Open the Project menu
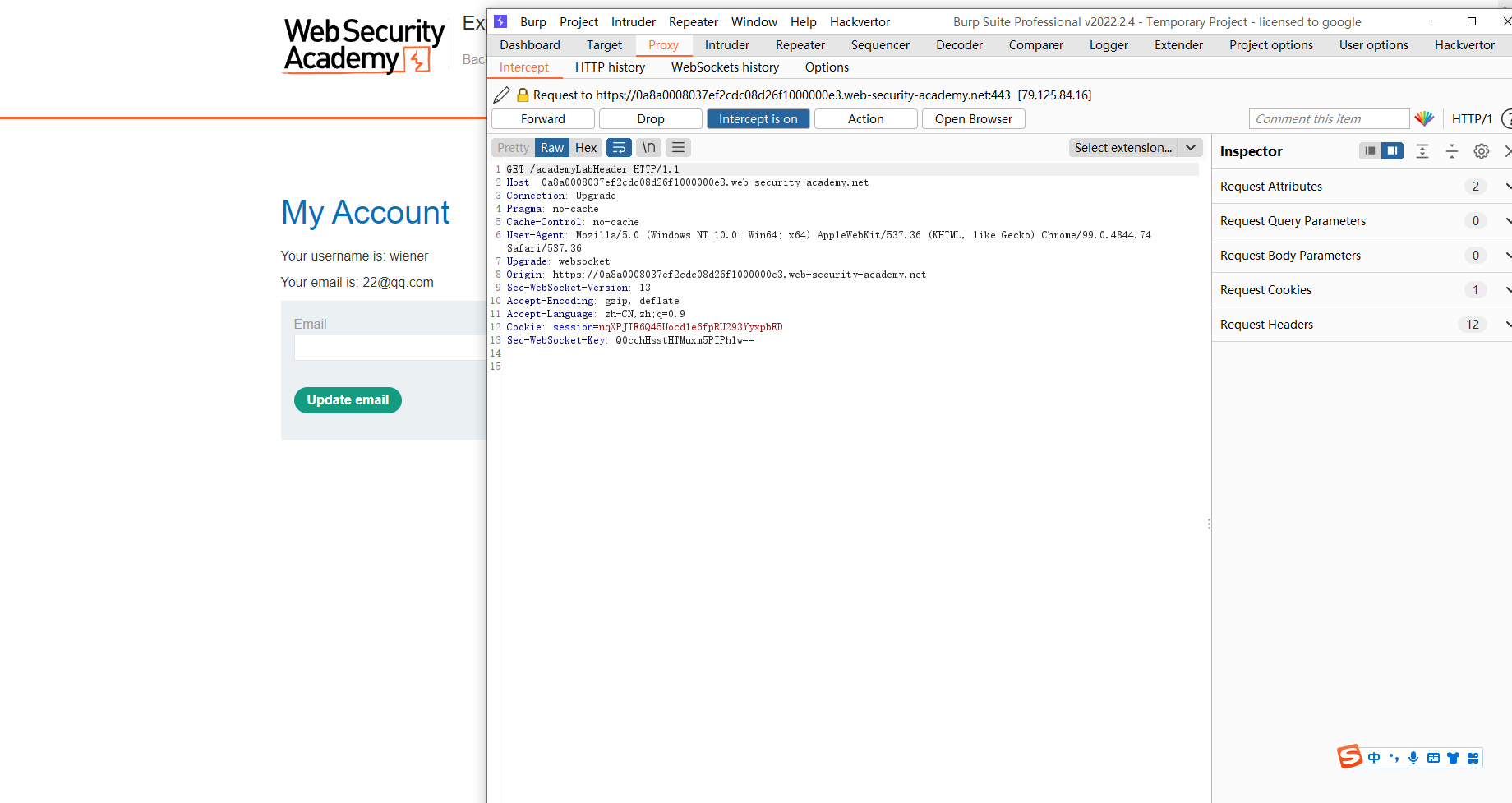1512x803 pixels. [579, 22]
